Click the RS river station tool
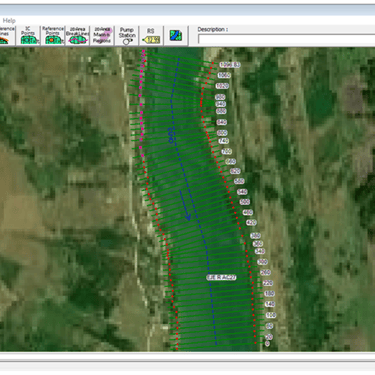Screen dimensions: 375x375 tap(151, 35)
